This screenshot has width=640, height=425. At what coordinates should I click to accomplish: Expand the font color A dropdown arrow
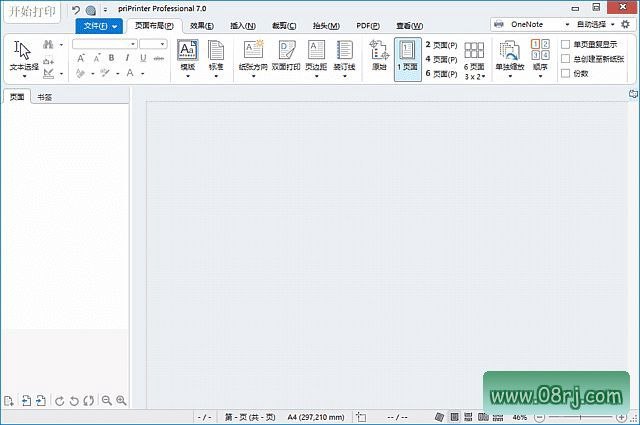[x=143, y=74]
